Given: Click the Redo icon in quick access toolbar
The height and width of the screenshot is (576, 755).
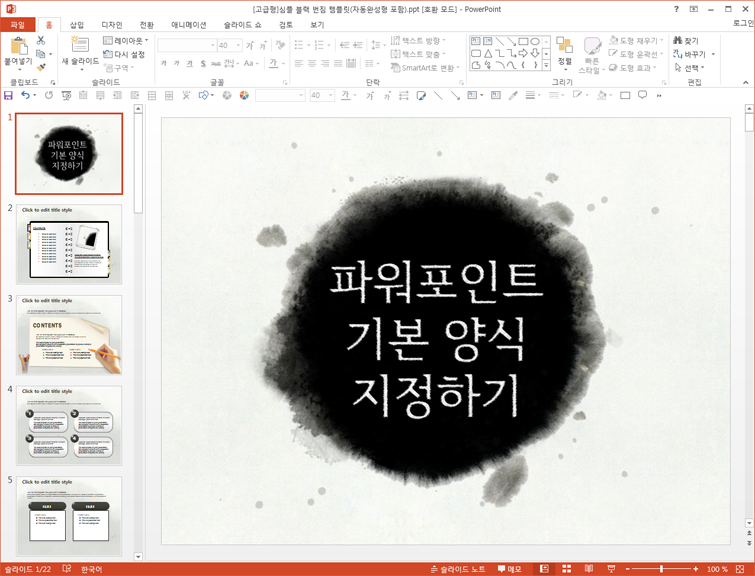Looking at the screenshot, I should pyautogui.click(x=49, y=95).
